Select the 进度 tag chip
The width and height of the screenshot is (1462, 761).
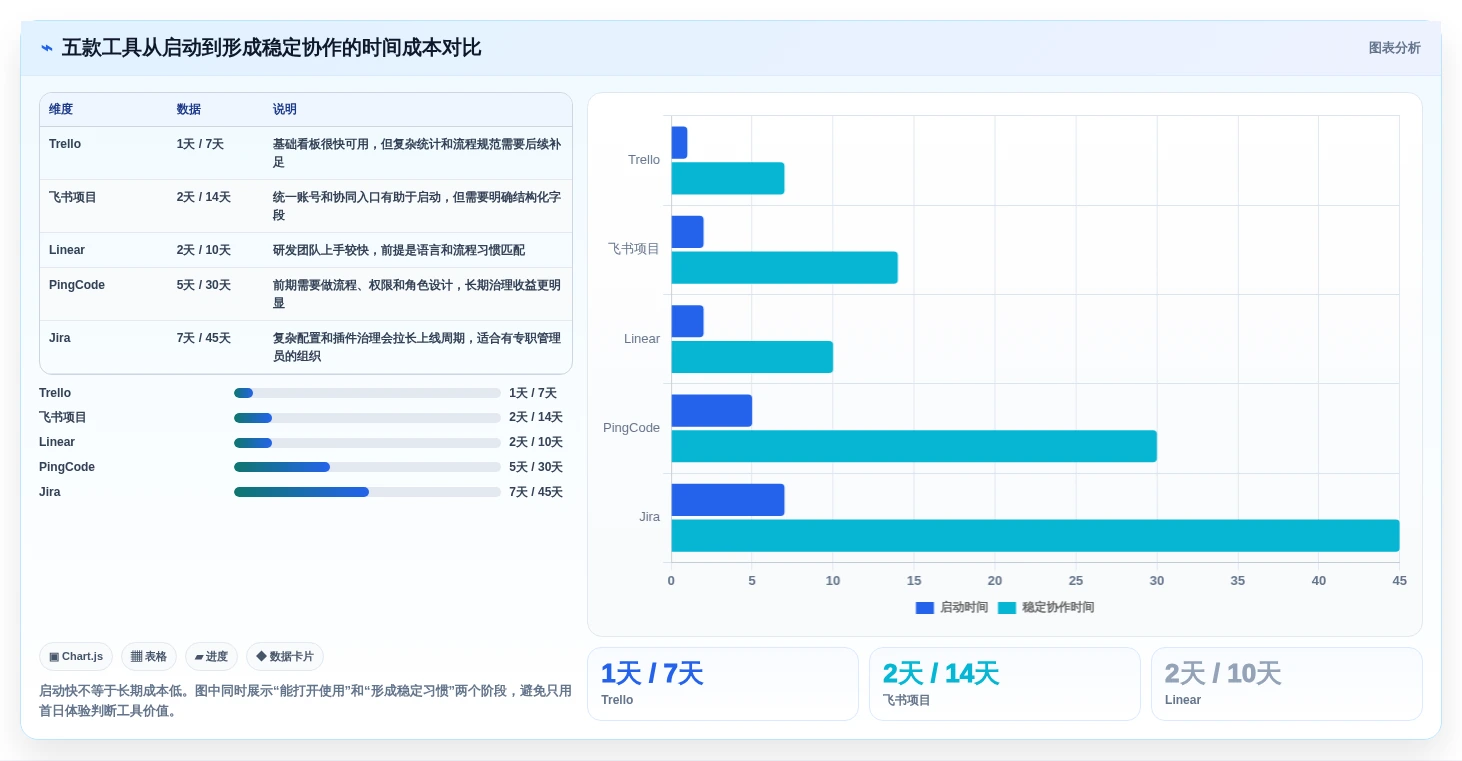click(x=211, y=657)
